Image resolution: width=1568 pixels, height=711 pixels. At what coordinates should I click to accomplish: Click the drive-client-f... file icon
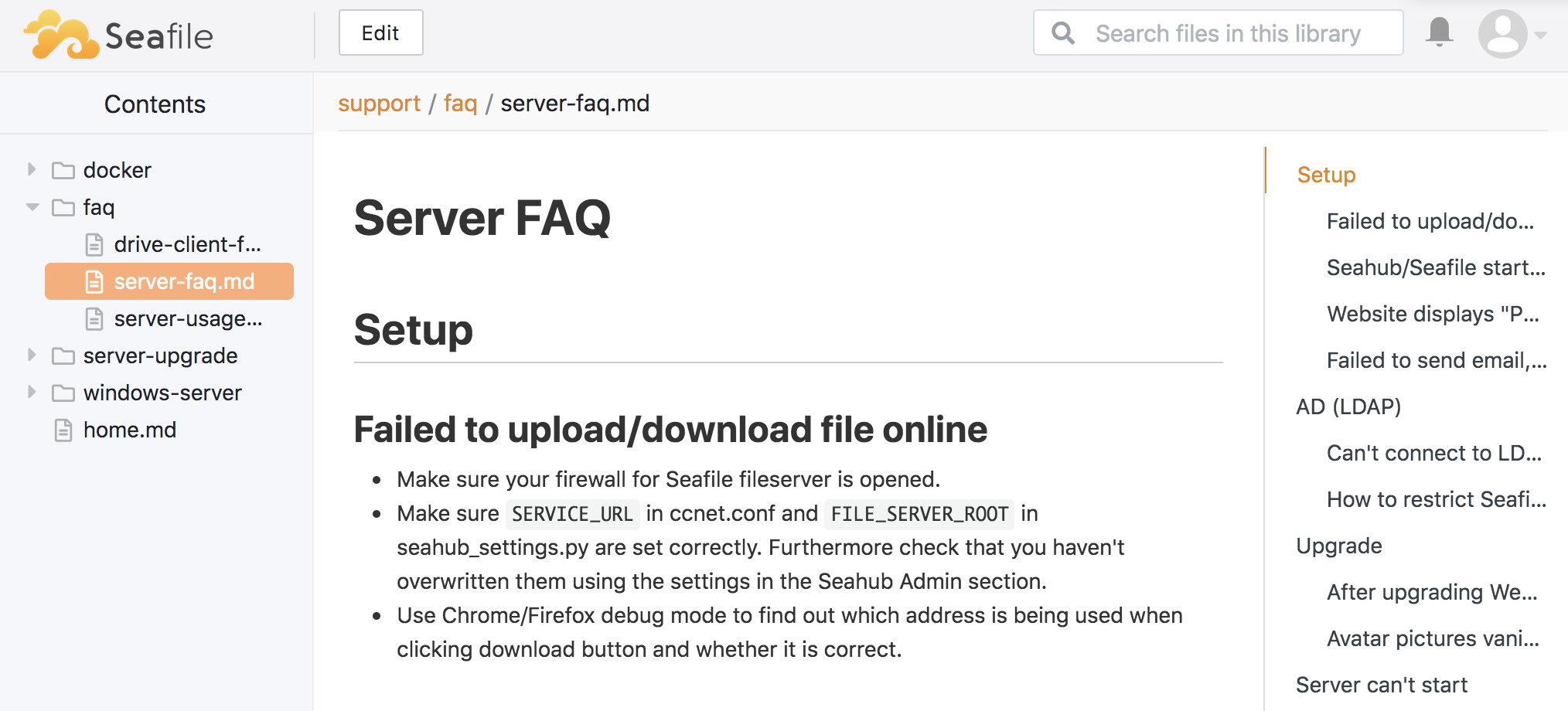94,245
